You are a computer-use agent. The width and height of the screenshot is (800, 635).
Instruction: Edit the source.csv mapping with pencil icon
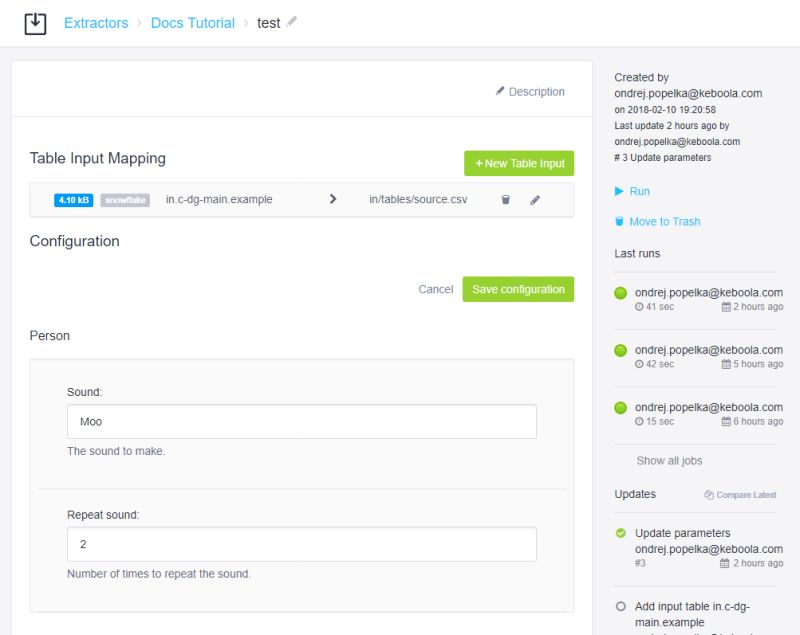click(x=536, y=199)
